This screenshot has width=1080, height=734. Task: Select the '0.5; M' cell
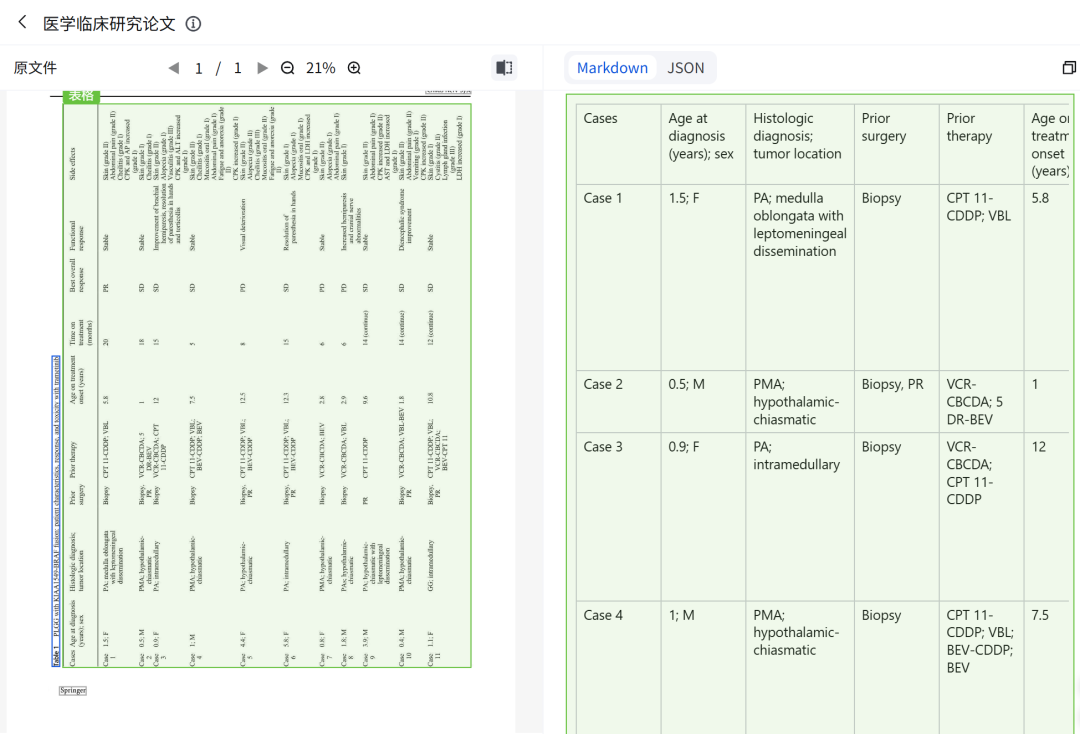point(703,402)
